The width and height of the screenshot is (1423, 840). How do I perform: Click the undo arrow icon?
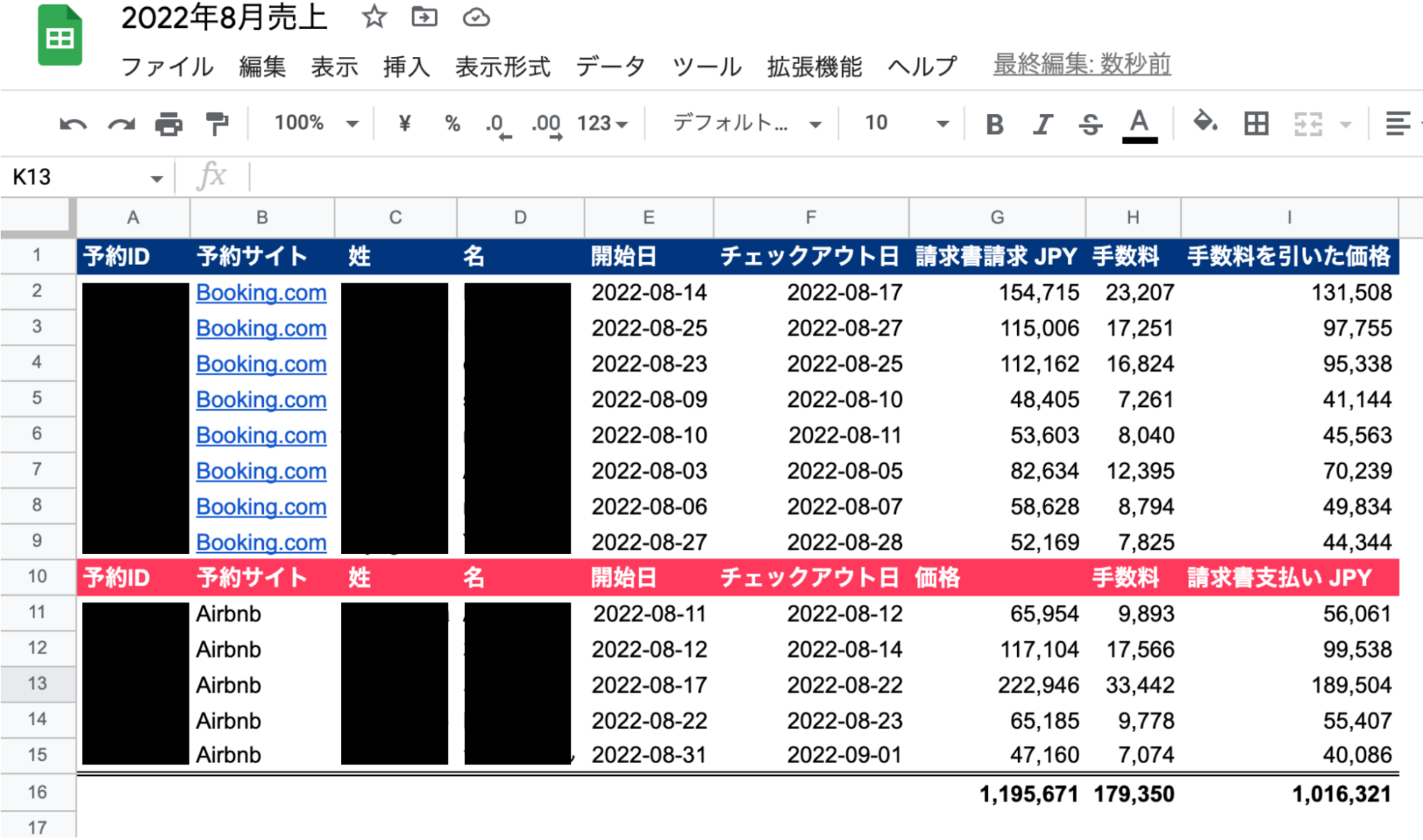73,125
